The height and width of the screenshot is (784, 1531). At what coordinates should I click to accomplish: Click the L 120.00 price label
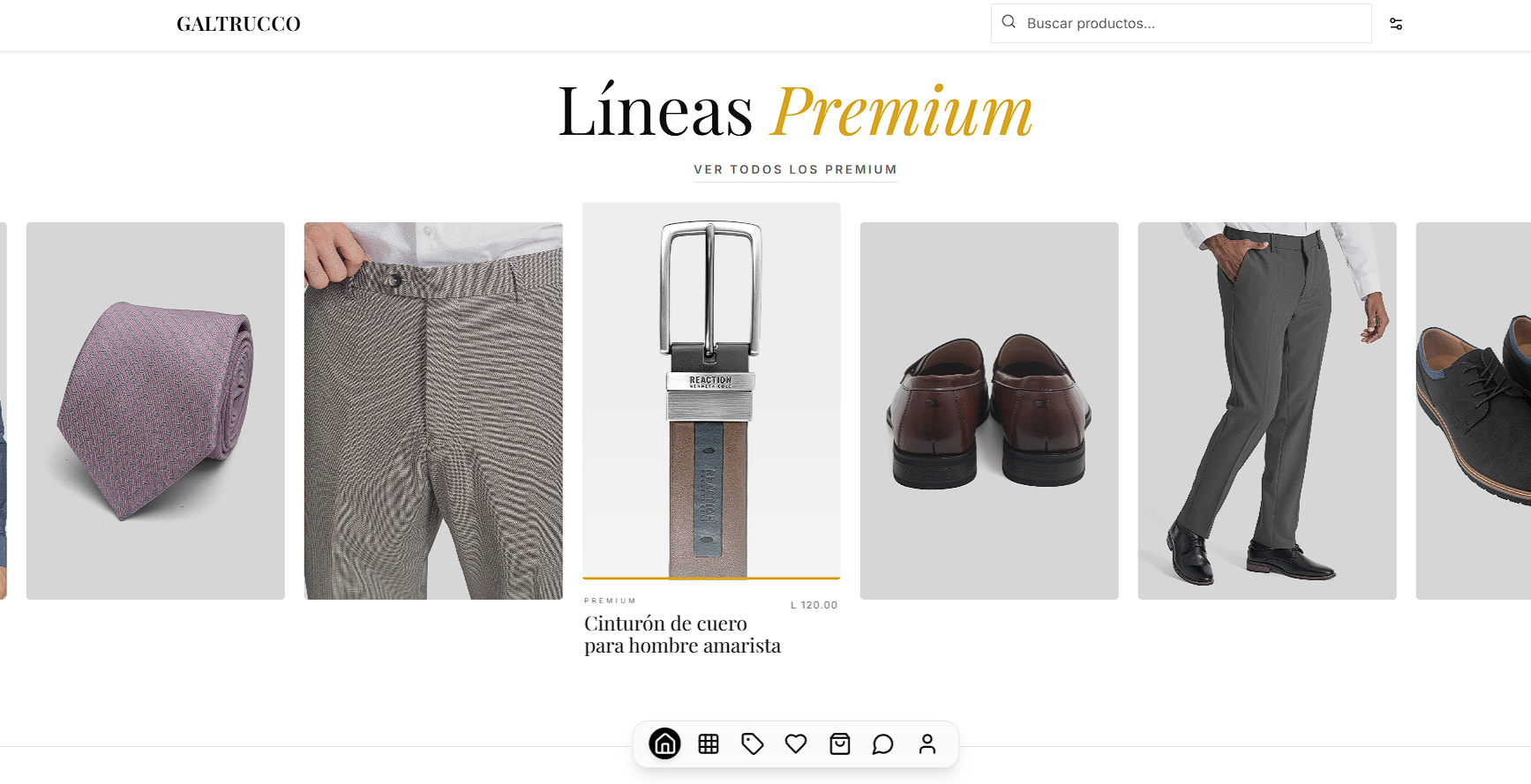click(814, 605)
